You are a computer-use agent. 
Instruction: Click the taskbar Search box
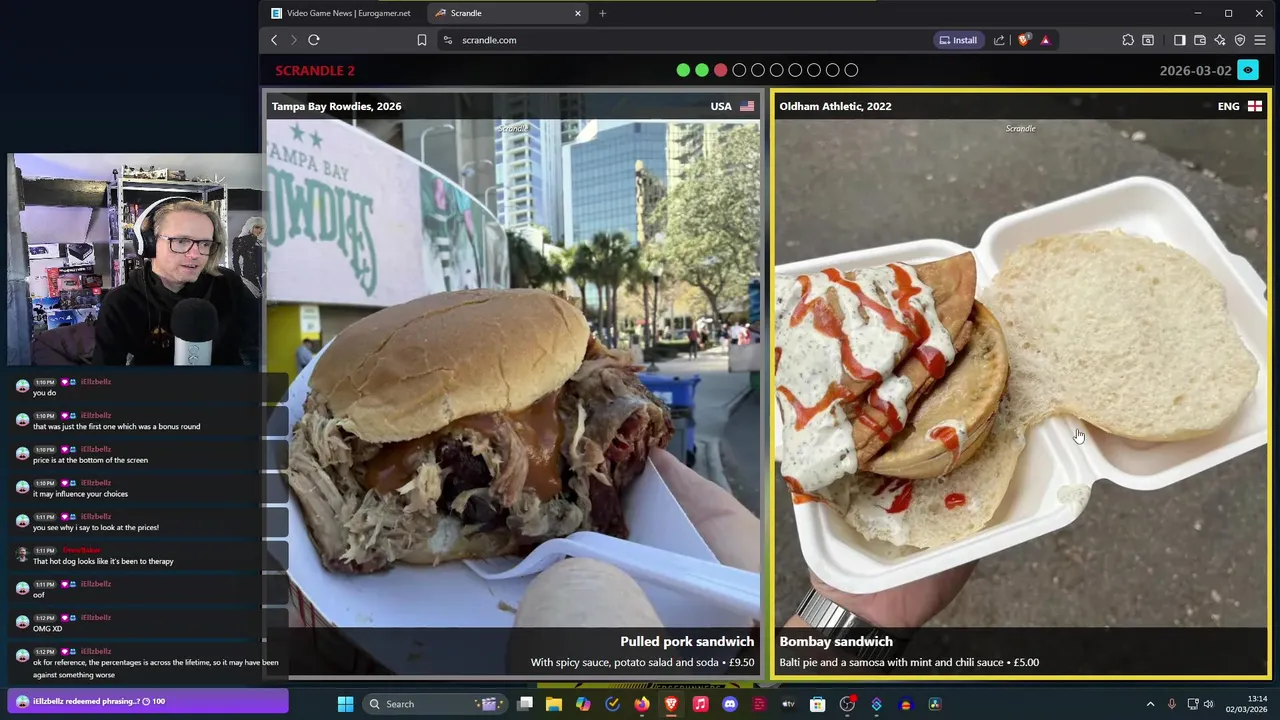click(433, 704)
